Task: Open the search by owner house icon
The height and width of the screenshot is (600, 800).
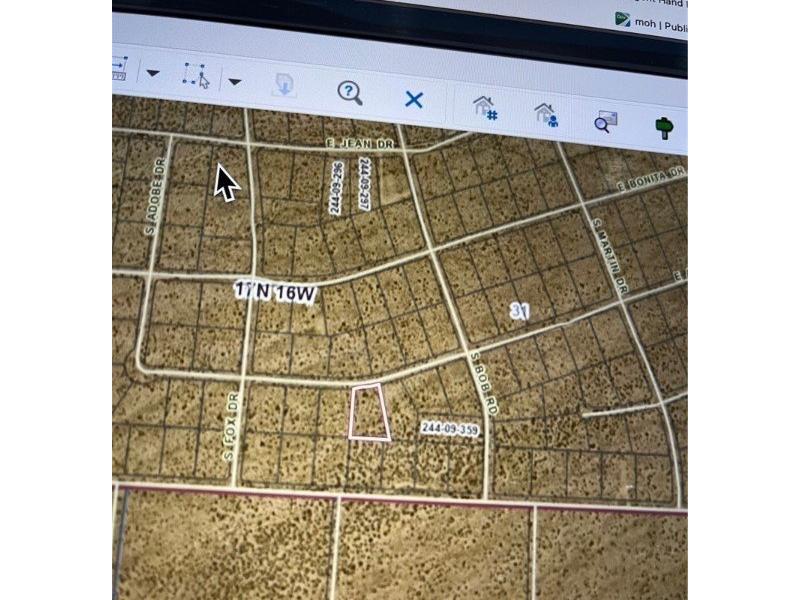Action: [545, 114]
